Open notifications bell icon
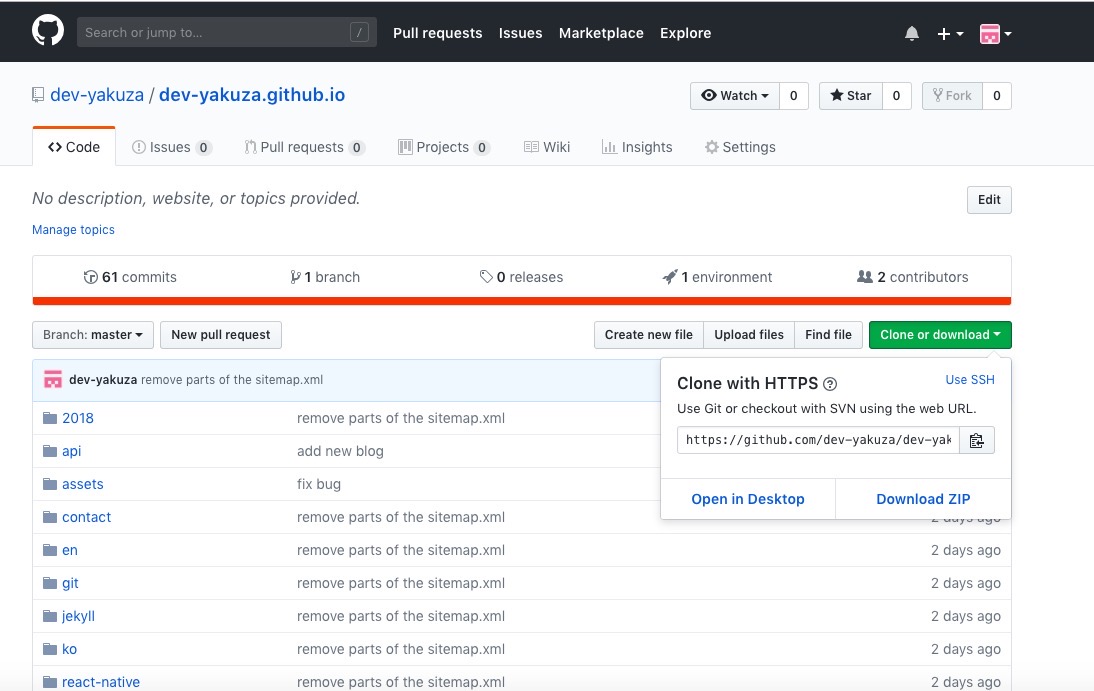 click(911, 34)
